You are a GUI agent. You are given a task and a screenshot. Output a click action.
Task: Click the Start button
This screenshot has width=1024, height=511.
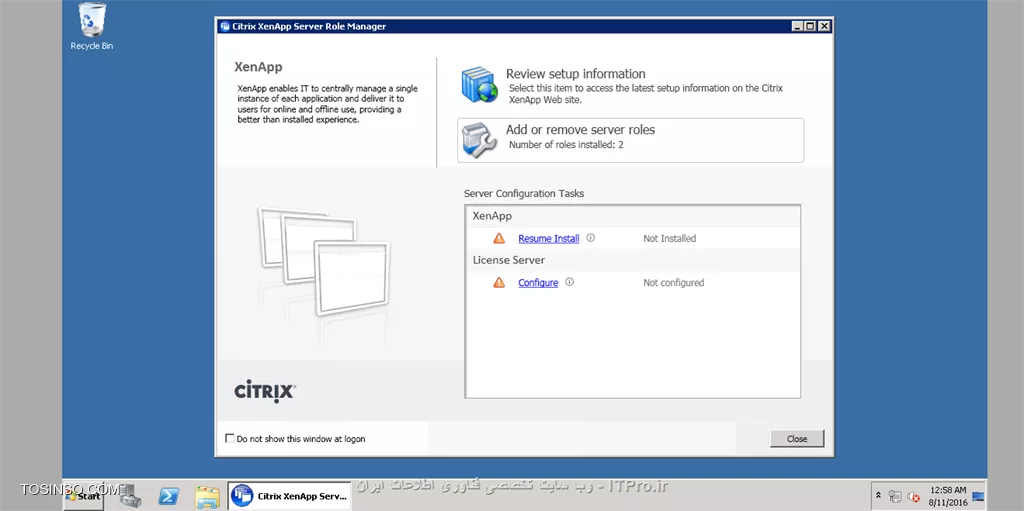(x=85, y=496)
